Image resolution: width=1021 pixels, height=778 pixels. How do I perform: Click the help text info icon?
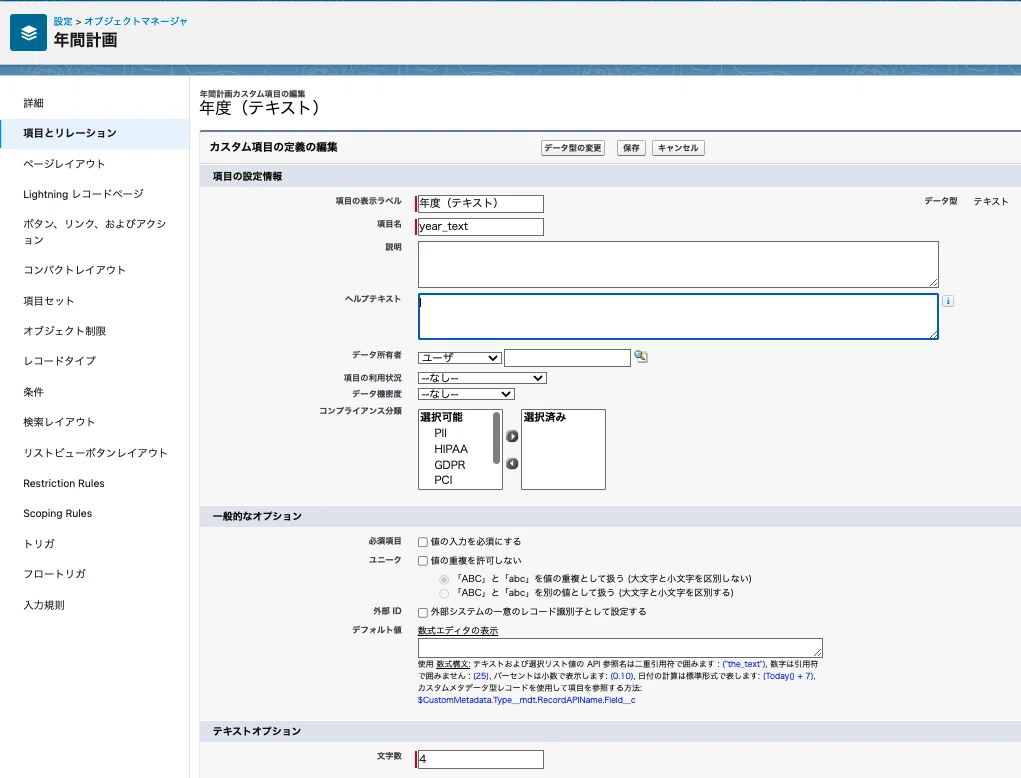coord(948,301)
